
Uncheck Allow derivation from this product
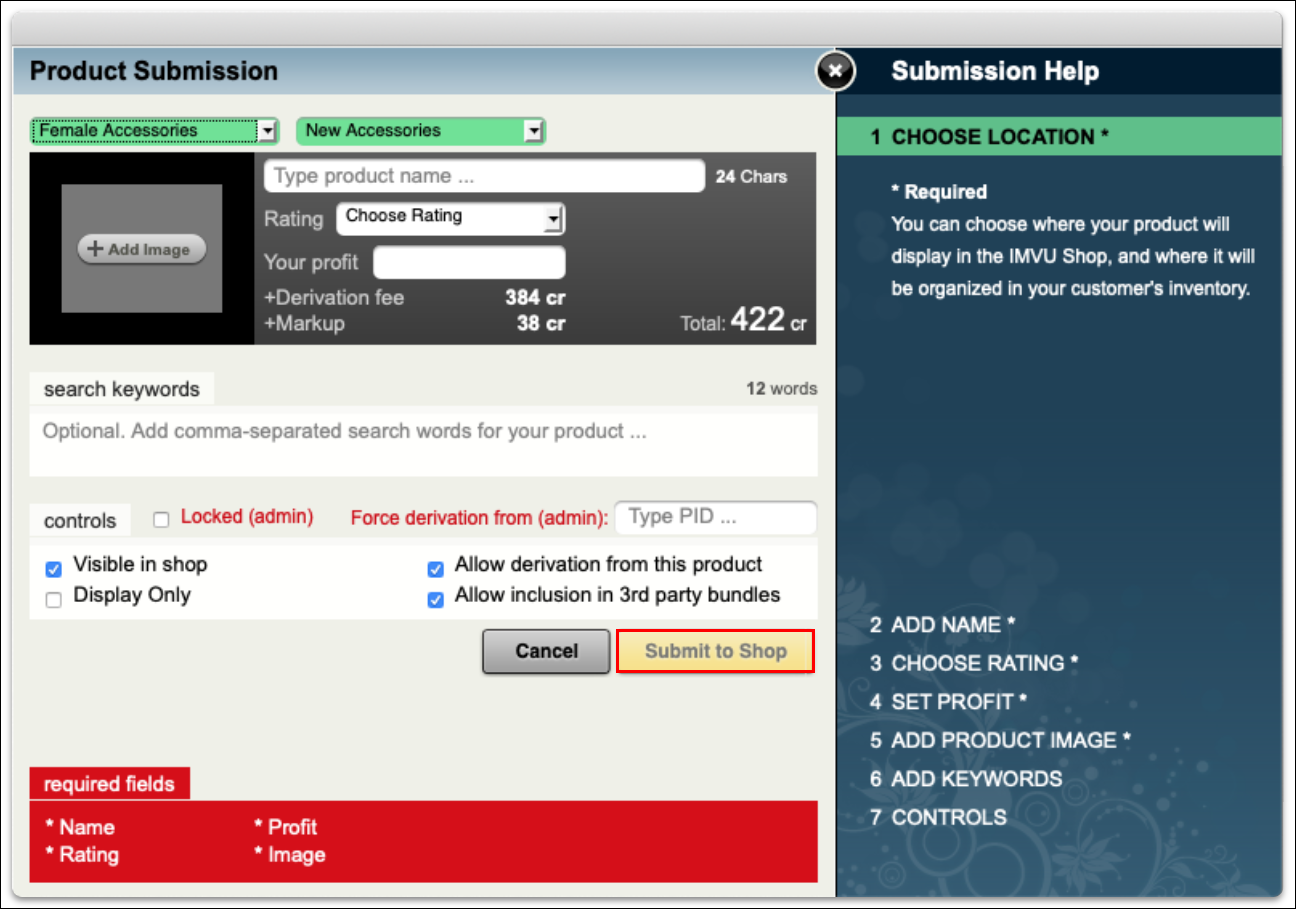pos(436,569)
